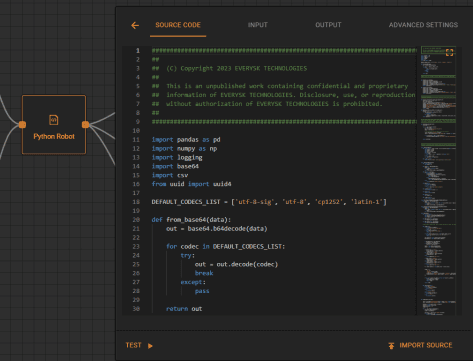Click the 'try:' line
473x361 pixels.
tap(188, 255)
